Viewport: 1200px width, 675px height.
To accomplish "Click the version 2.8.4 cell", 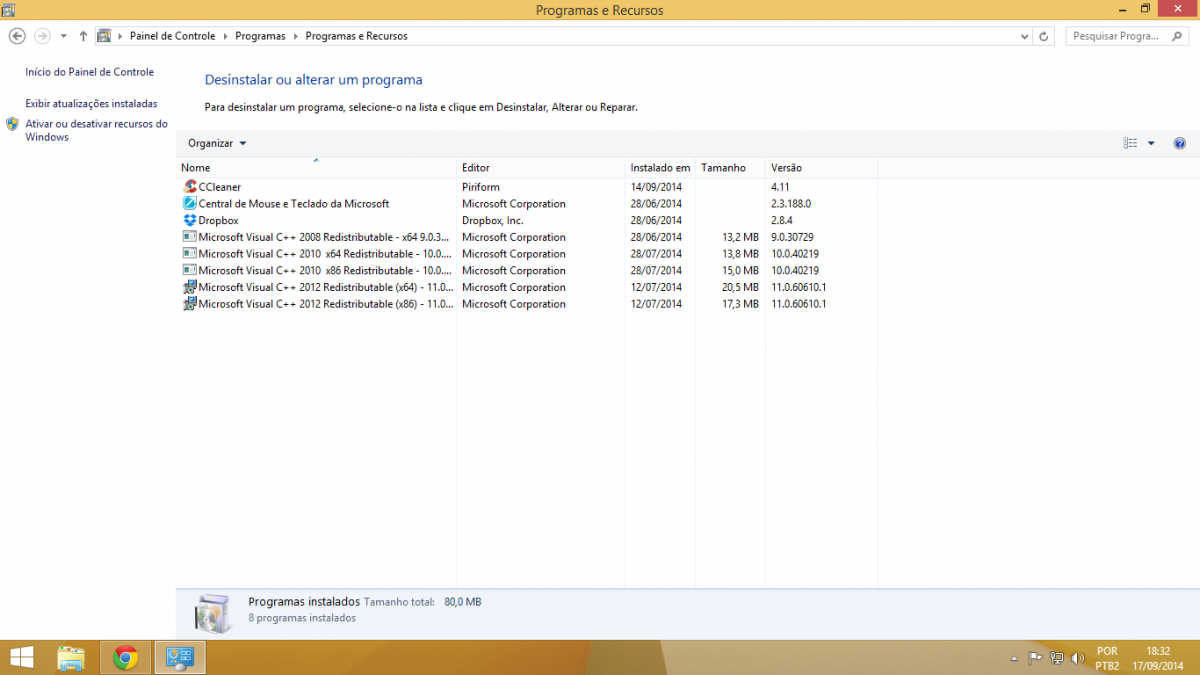I will pyautogui.click(x=782, y=220).
